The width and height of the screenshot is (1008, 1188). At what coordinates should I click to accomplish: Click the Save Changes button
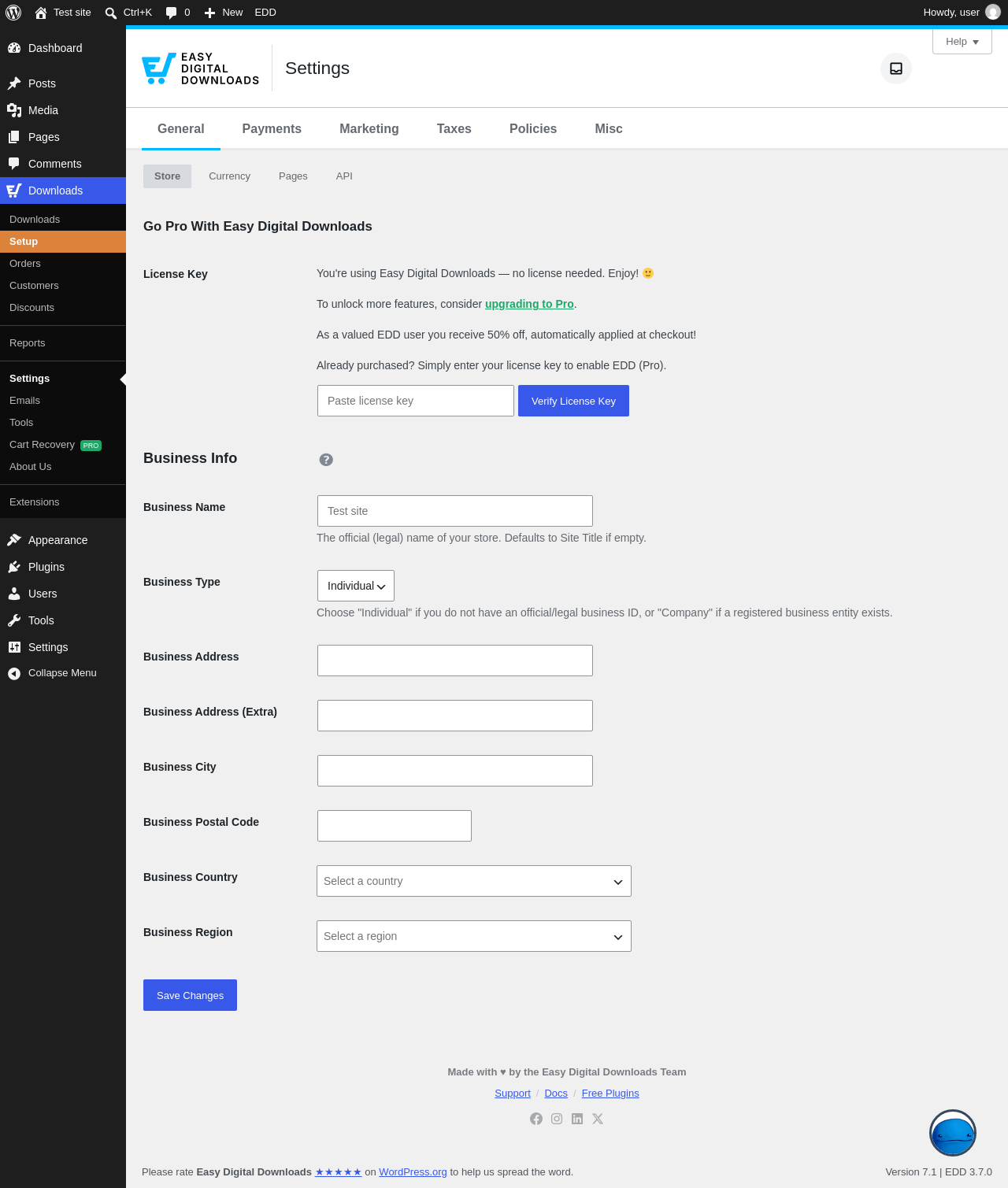190,995
